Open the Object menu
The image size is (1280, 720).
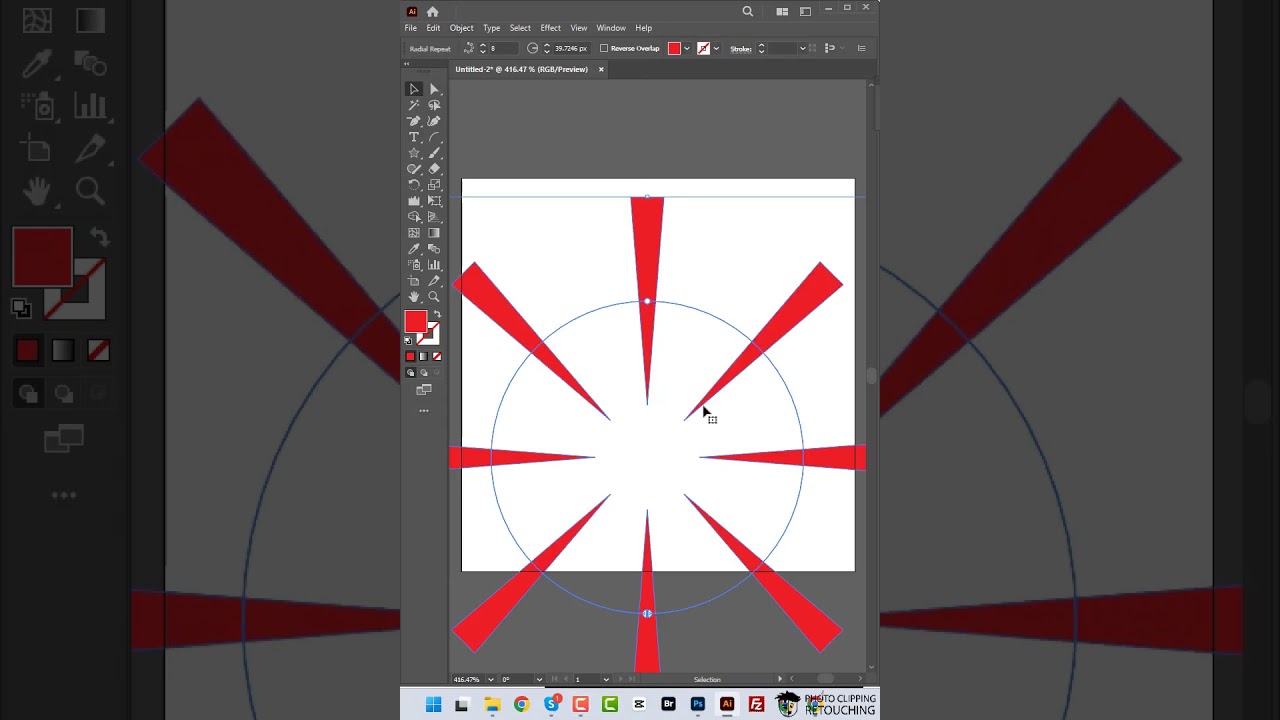click(x=461, y=28)
